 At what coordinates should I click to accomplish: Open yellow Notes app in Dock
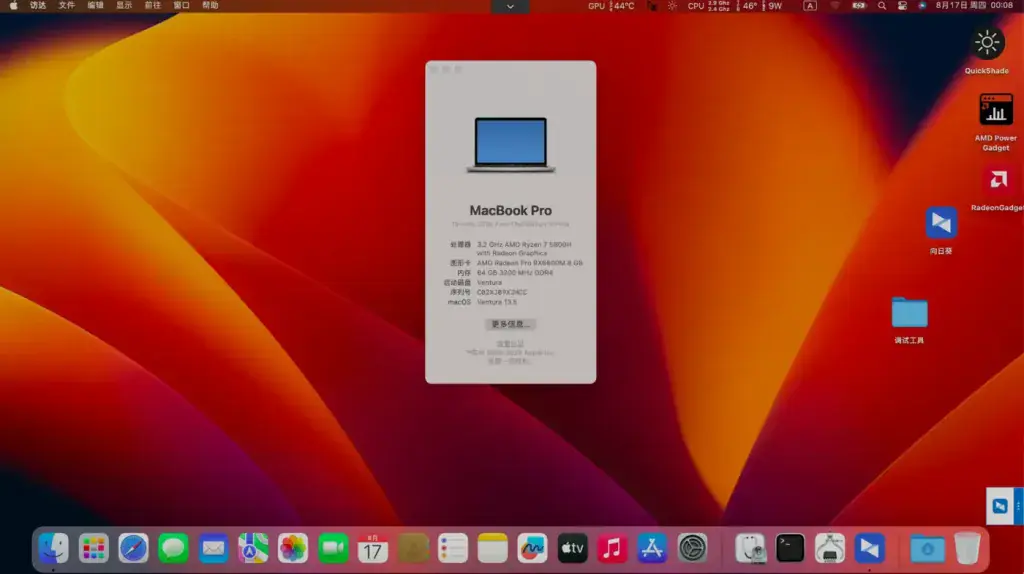tap(492, 548)
